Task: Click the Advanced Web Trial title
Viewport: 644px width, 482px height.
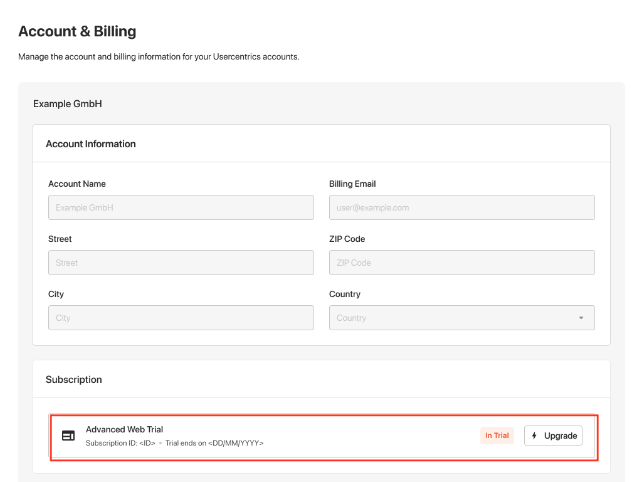Action: click(124, 429)
